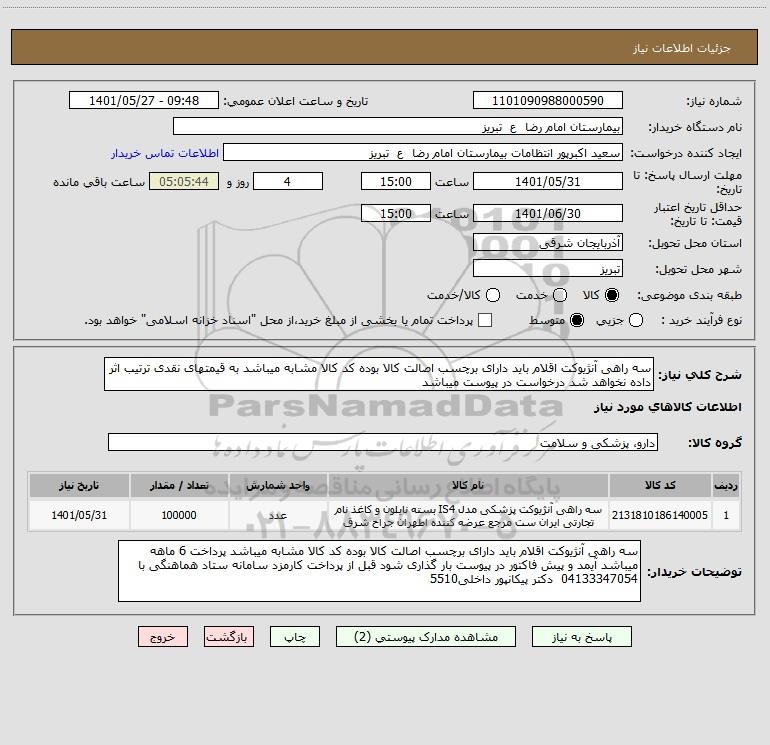Click the delivery city تبریز field
Screen dimensions: 770x745
[548, 269]
